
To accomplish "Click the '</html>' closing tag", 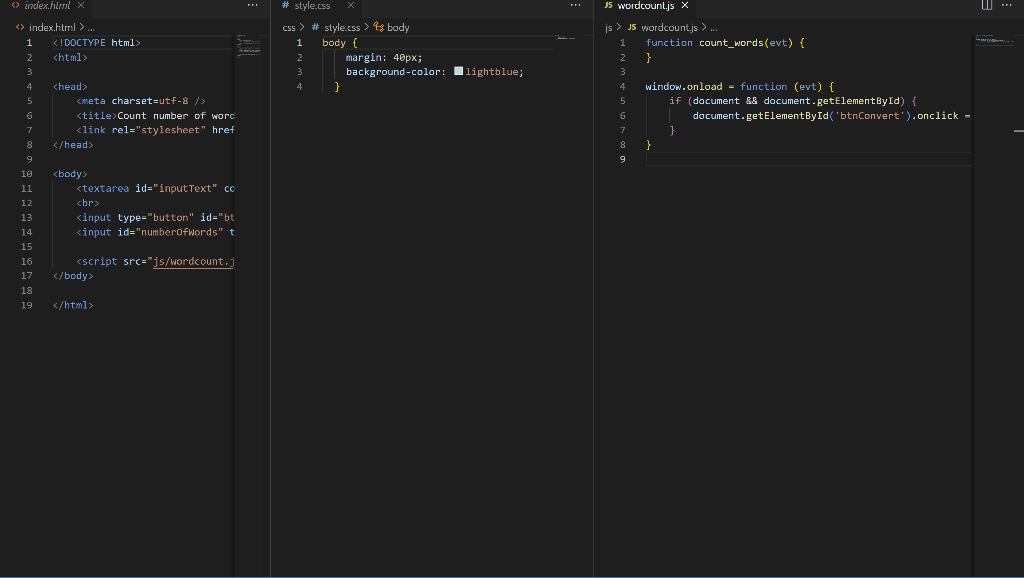I will coord(73,305).
